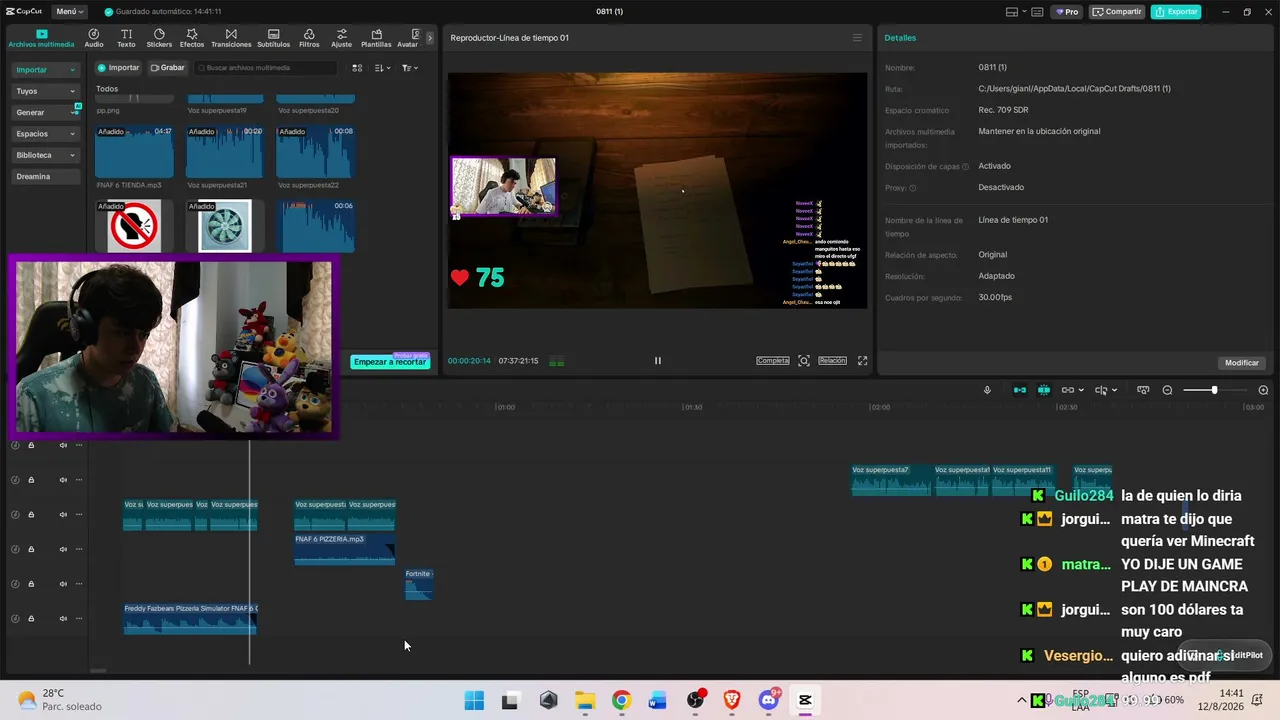This screenshot has height=720, width=1280.
Task: Select the FNAF 6 PIZZERIA.mp3 timeline clip
Action: pos(344,549)
